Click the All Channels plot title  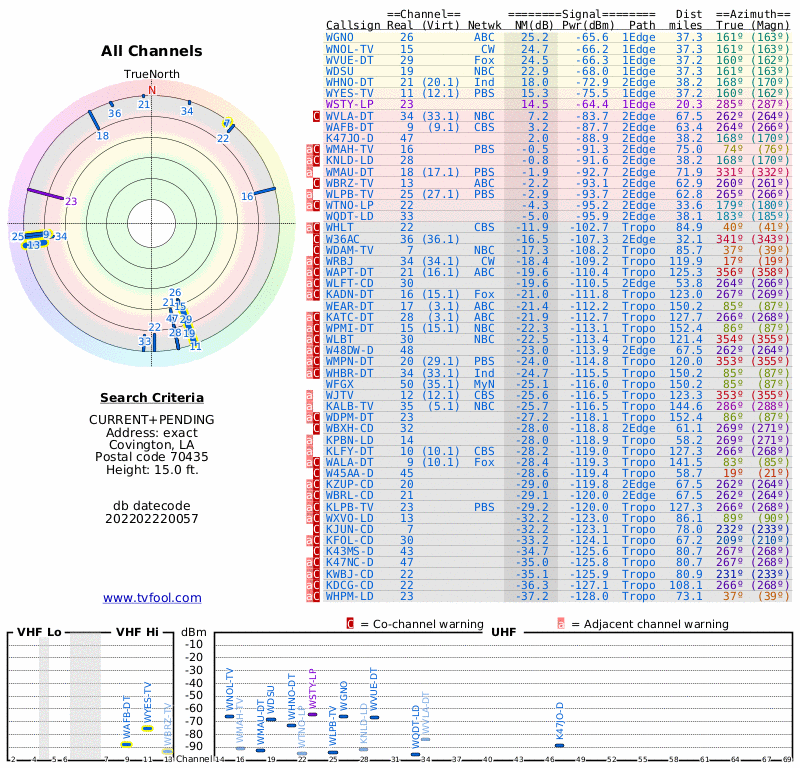[152, 51]
